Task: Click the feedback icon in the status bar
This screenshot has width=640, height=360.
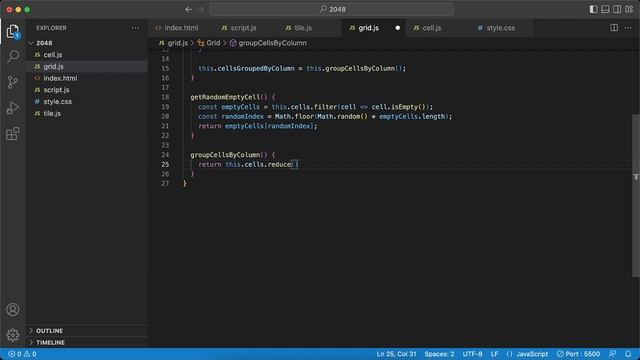Action: tap(612, 354)
